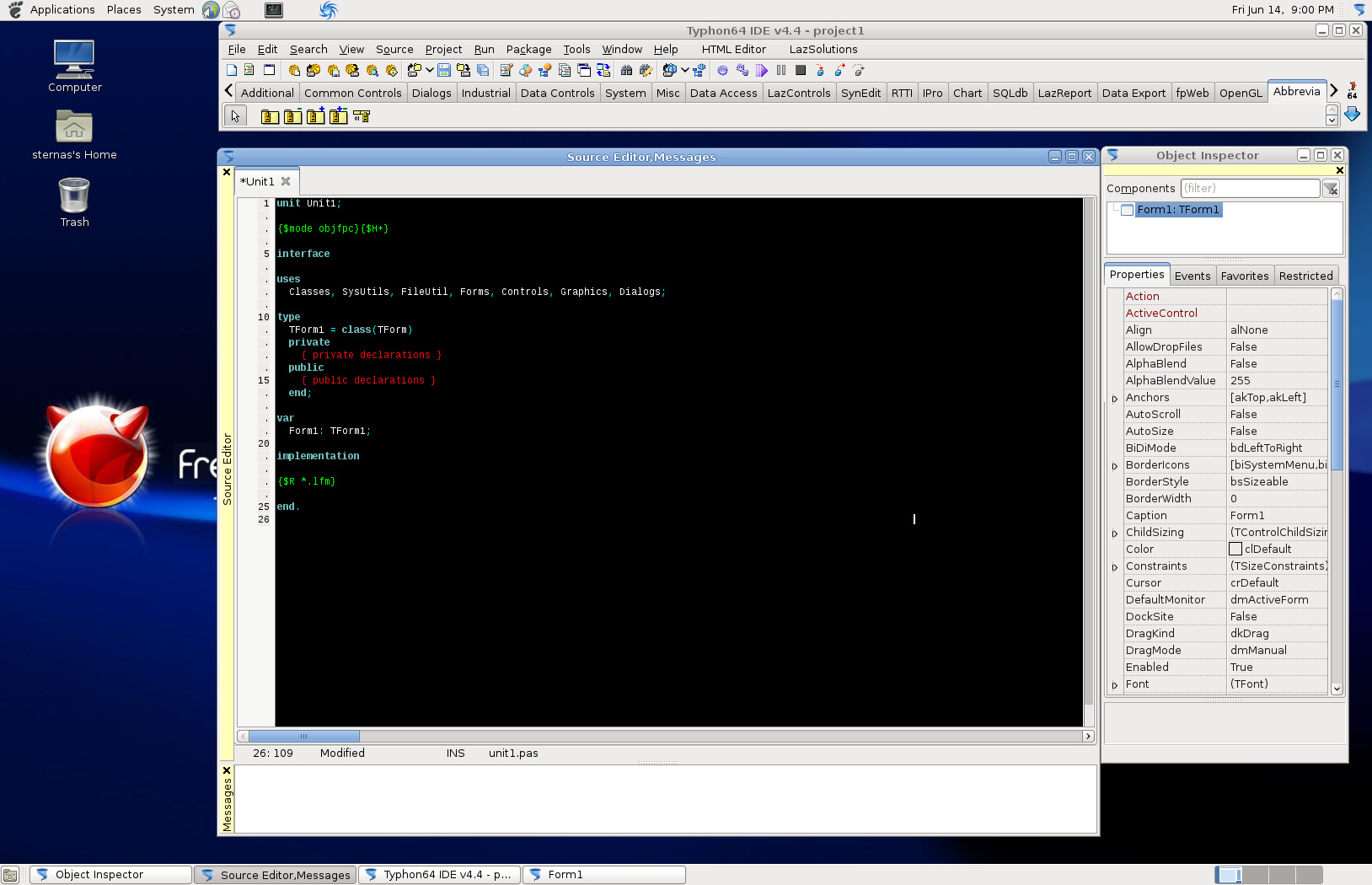
Task: Select Form1: TForm1 in component tree
Action: click(x=1177, y=210)
